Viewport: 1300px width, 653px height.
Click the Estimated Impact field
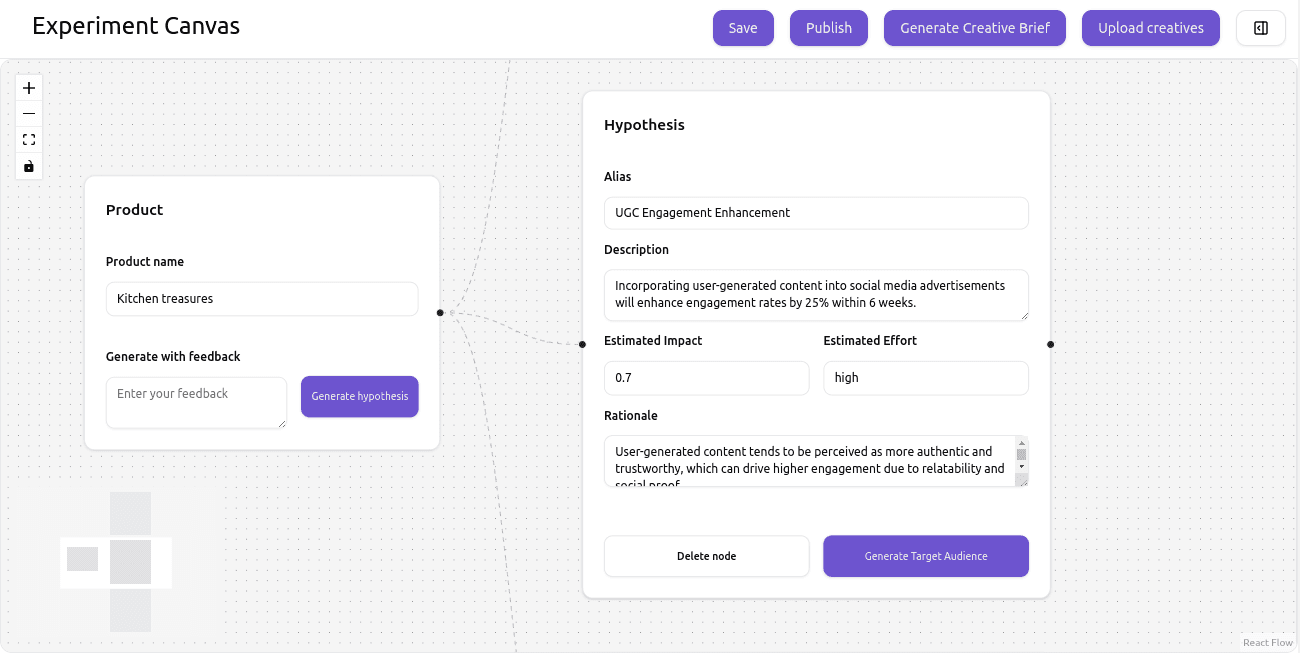tap(706, 378)
